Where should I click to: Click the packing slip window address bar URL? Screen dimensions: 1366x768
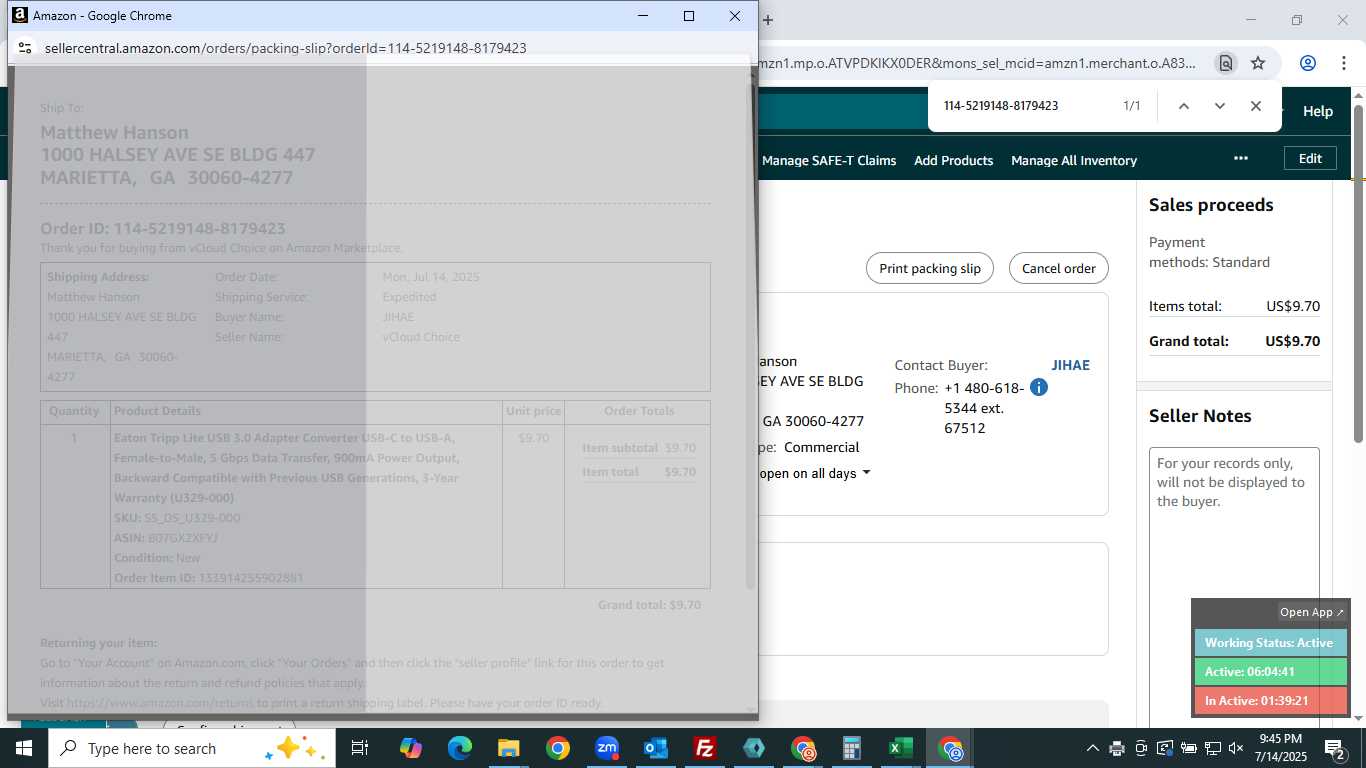point(286,48)
